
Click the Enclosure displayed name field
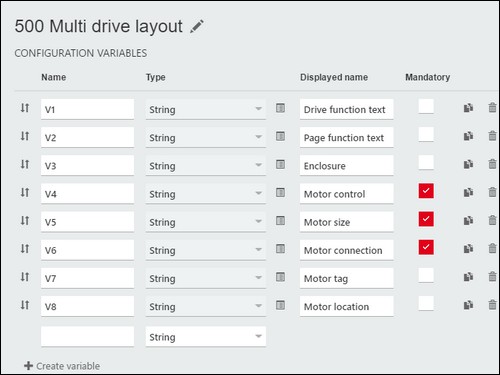pyautogui.click(x=347, y=166)
